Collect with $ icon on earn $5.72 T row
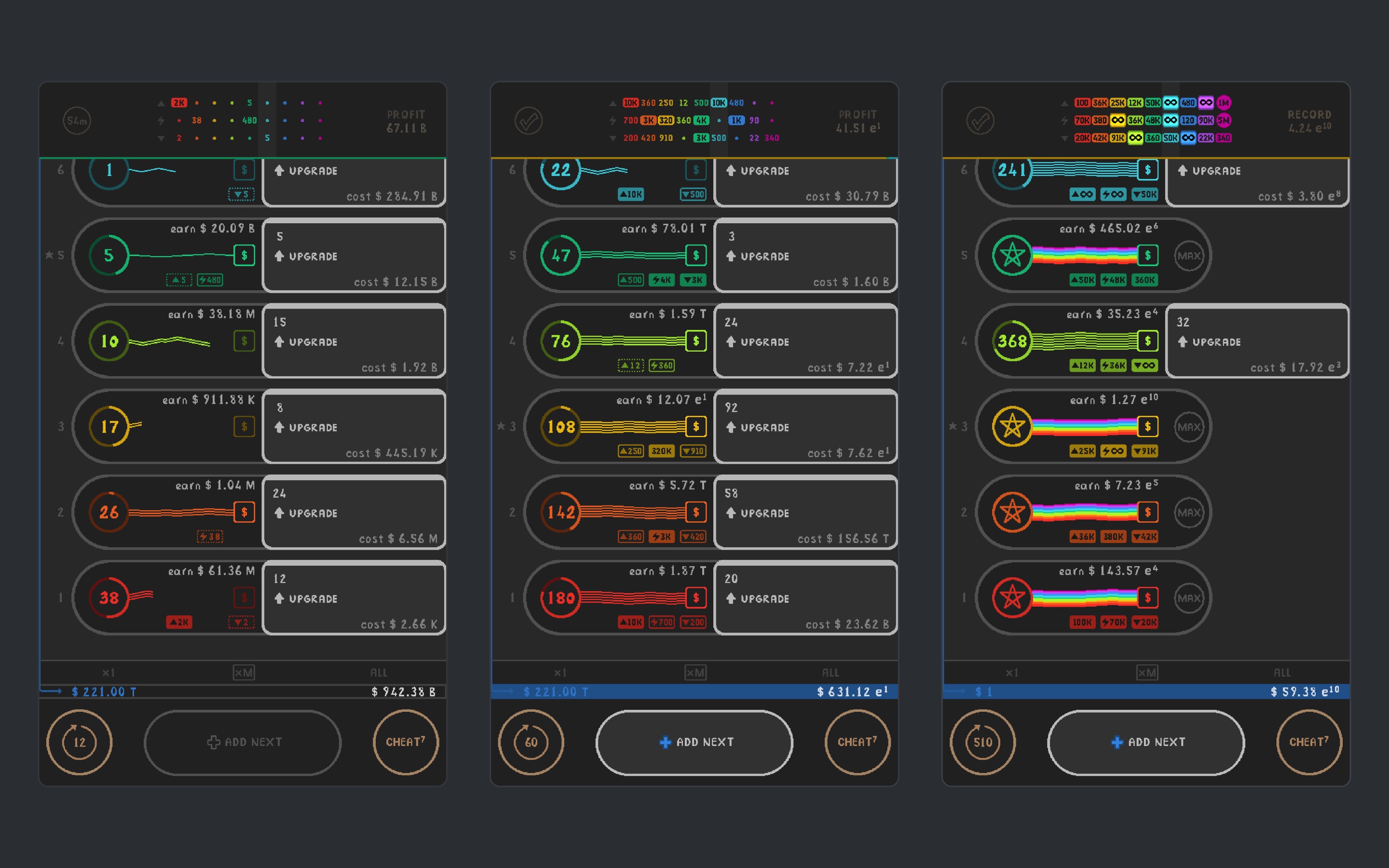The image size is (1389, 868). click(695, 512)
